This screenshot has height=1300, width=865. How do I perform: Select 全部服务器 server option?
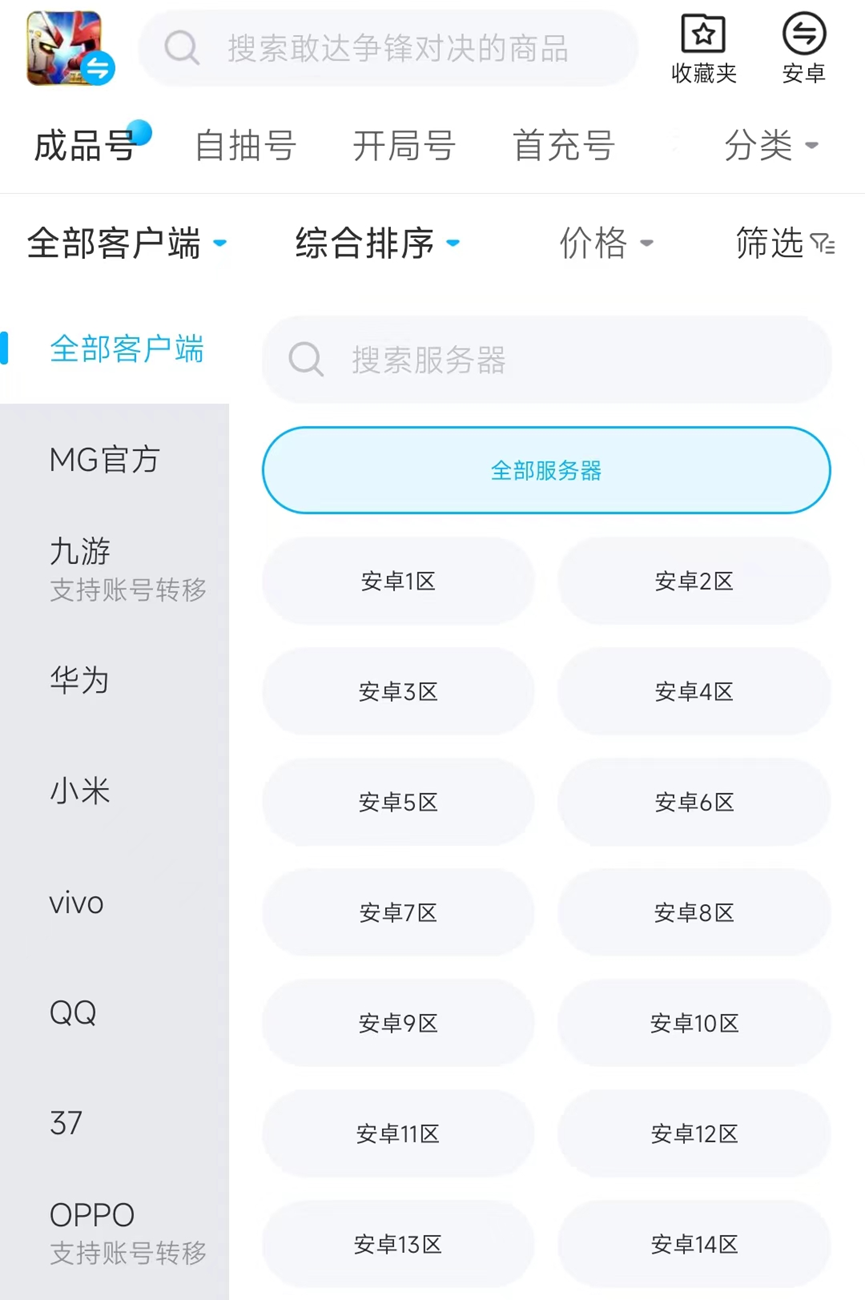tap(546, 470)
